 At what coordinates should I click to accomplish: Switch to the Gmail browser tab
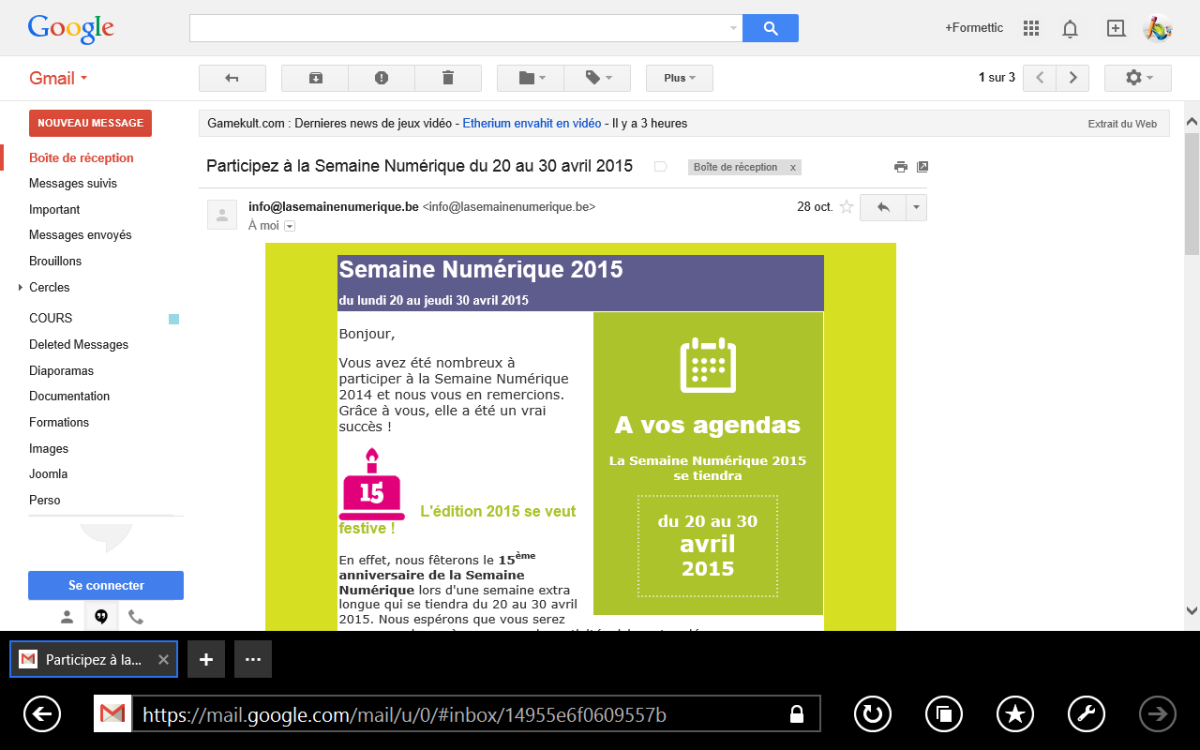click(93, 660)
